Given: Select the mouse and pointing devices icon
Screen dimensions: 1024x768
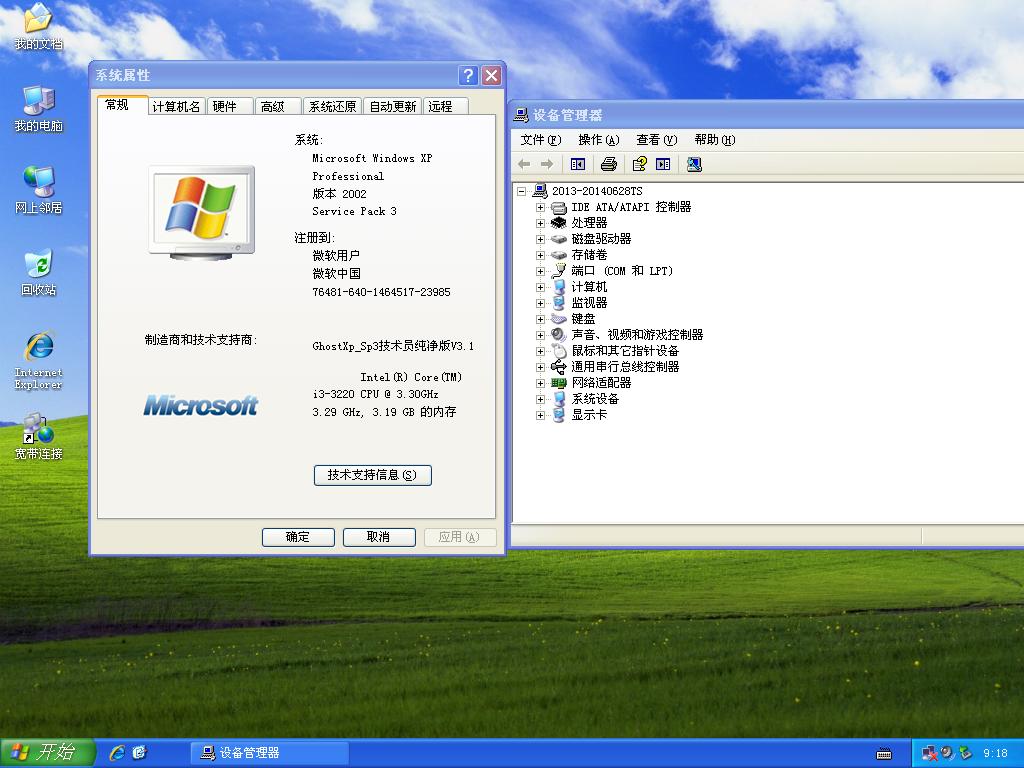Looking at the screenshot, I should 559,351.
